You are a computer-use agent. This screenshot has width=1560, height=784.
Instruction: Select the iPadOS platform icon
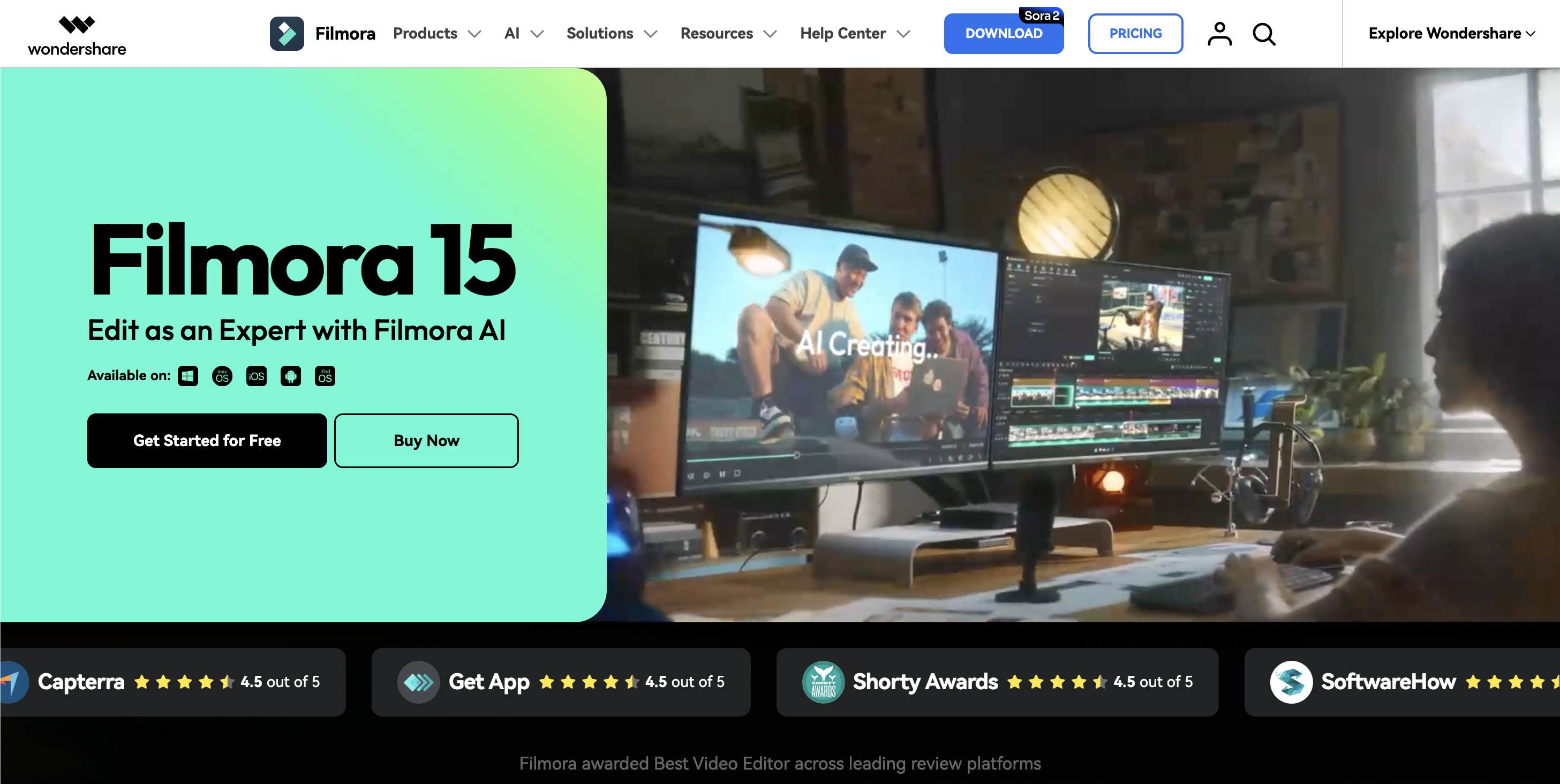(325, 376)
